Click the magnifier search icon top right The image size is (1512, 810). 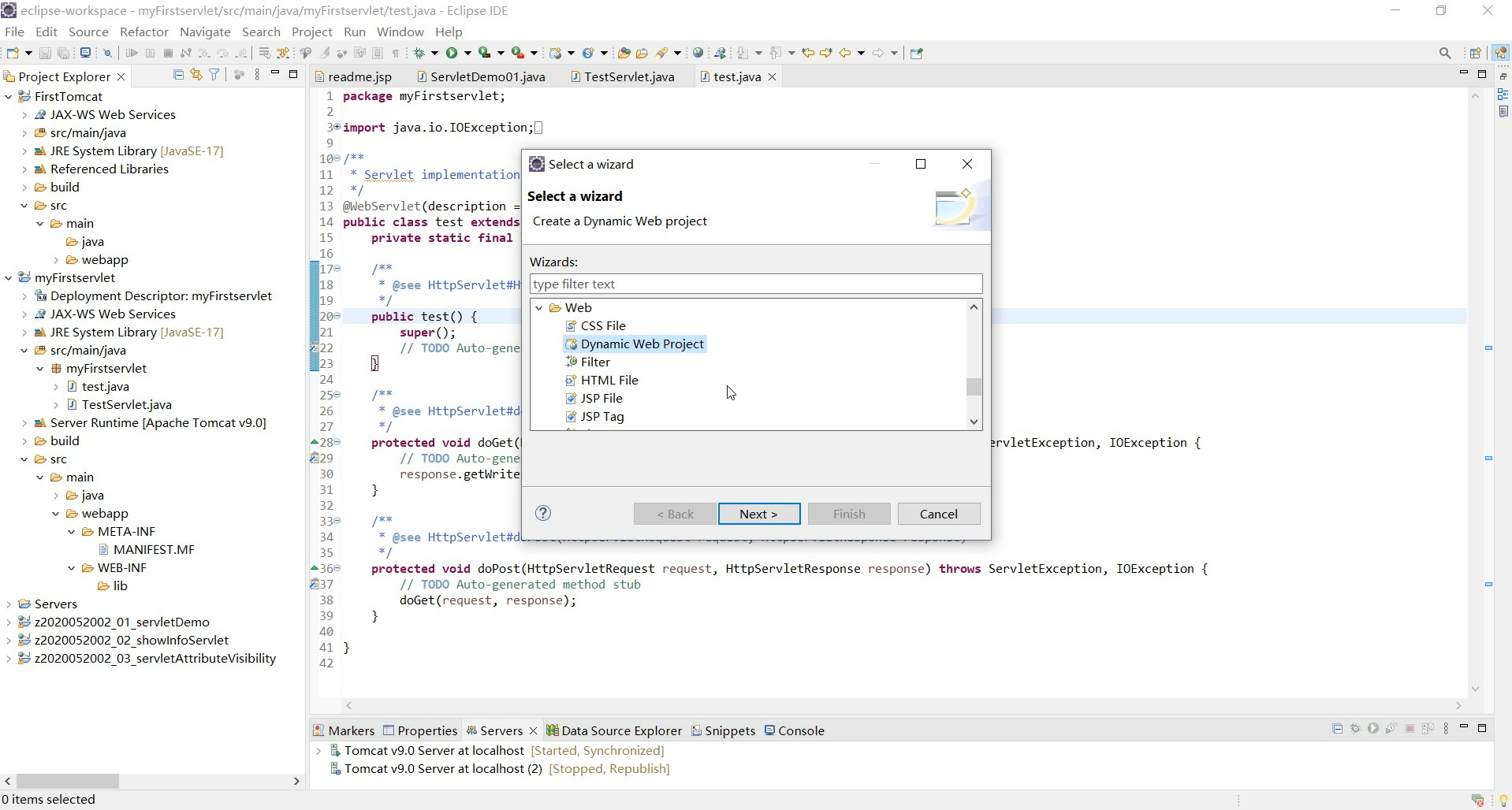(x=1445, y=53)
